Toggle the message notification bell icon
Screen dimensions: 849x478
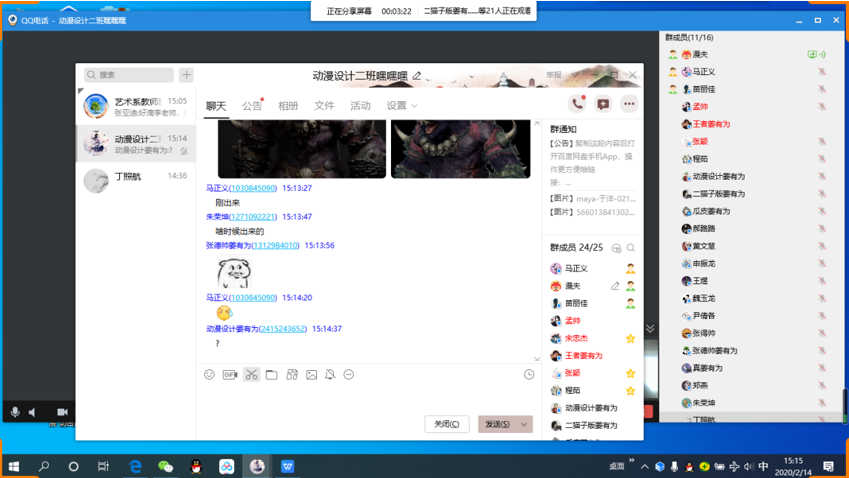(x=330, y=375)
